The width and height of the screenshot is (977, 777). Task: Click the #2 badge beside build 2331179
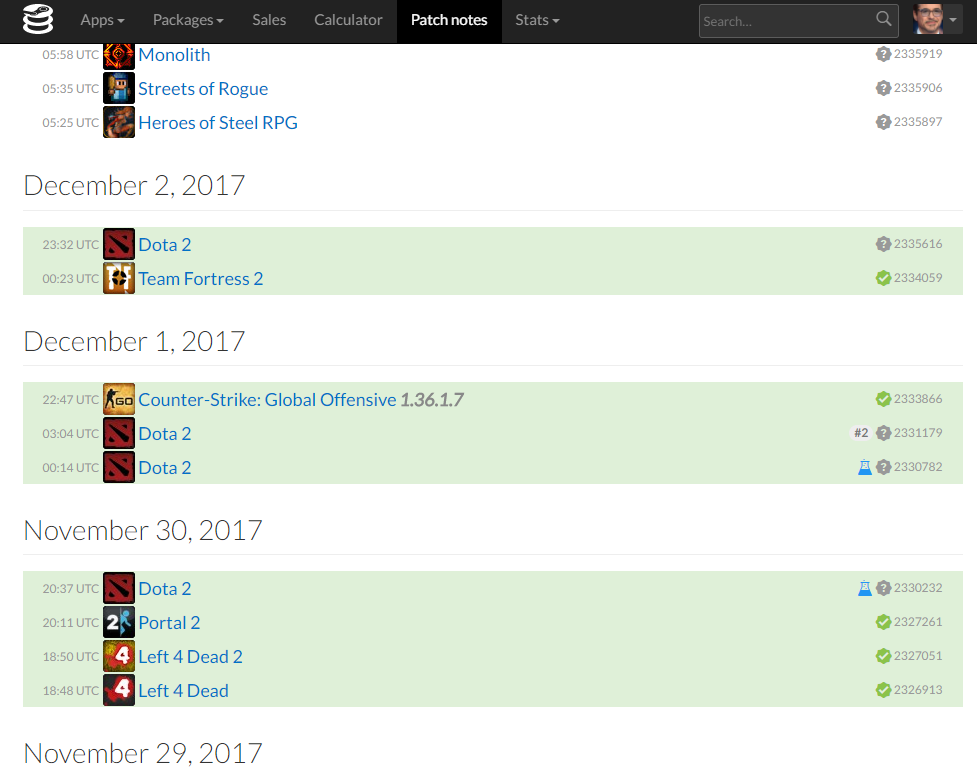pos(861,432)
